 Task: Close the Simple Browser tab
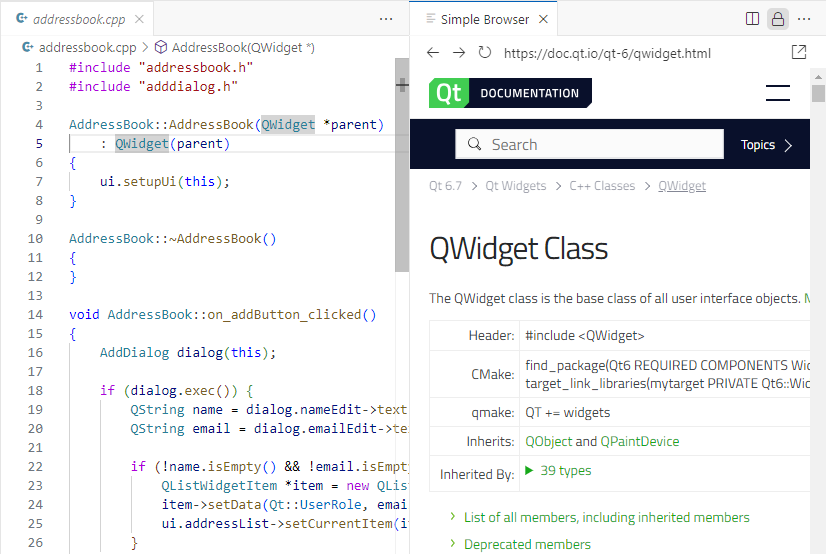543,19
